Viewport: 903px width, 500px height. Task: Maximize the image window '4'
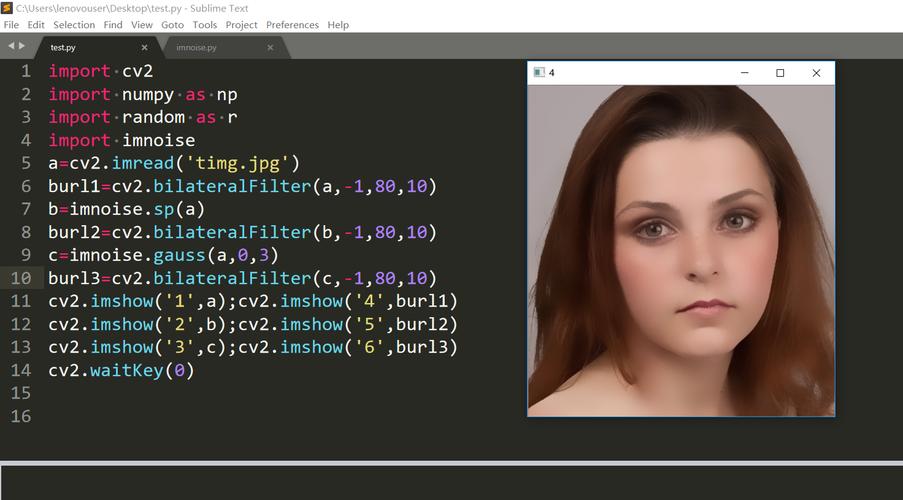[x=780, y=73]
